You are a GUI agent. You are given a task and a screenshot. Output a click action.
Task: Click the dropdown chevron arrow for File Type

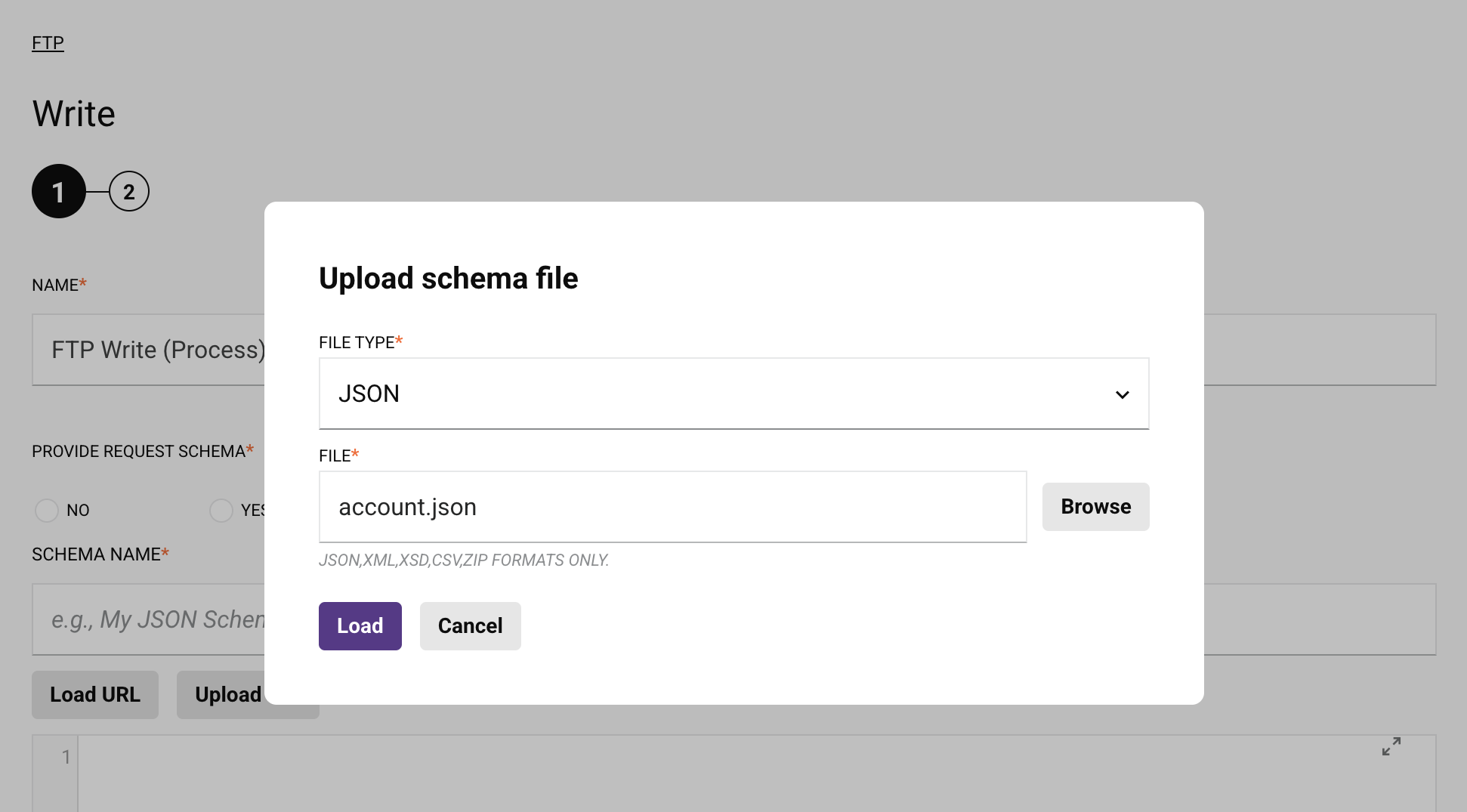coord(1122,394)
